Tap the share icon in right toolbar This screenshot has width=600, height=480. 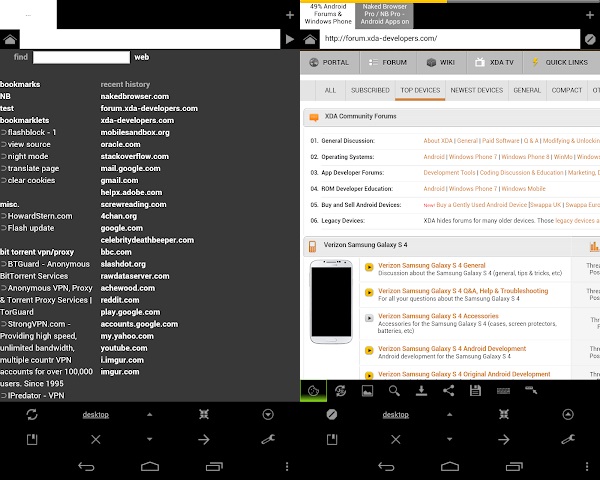(448, 391)
